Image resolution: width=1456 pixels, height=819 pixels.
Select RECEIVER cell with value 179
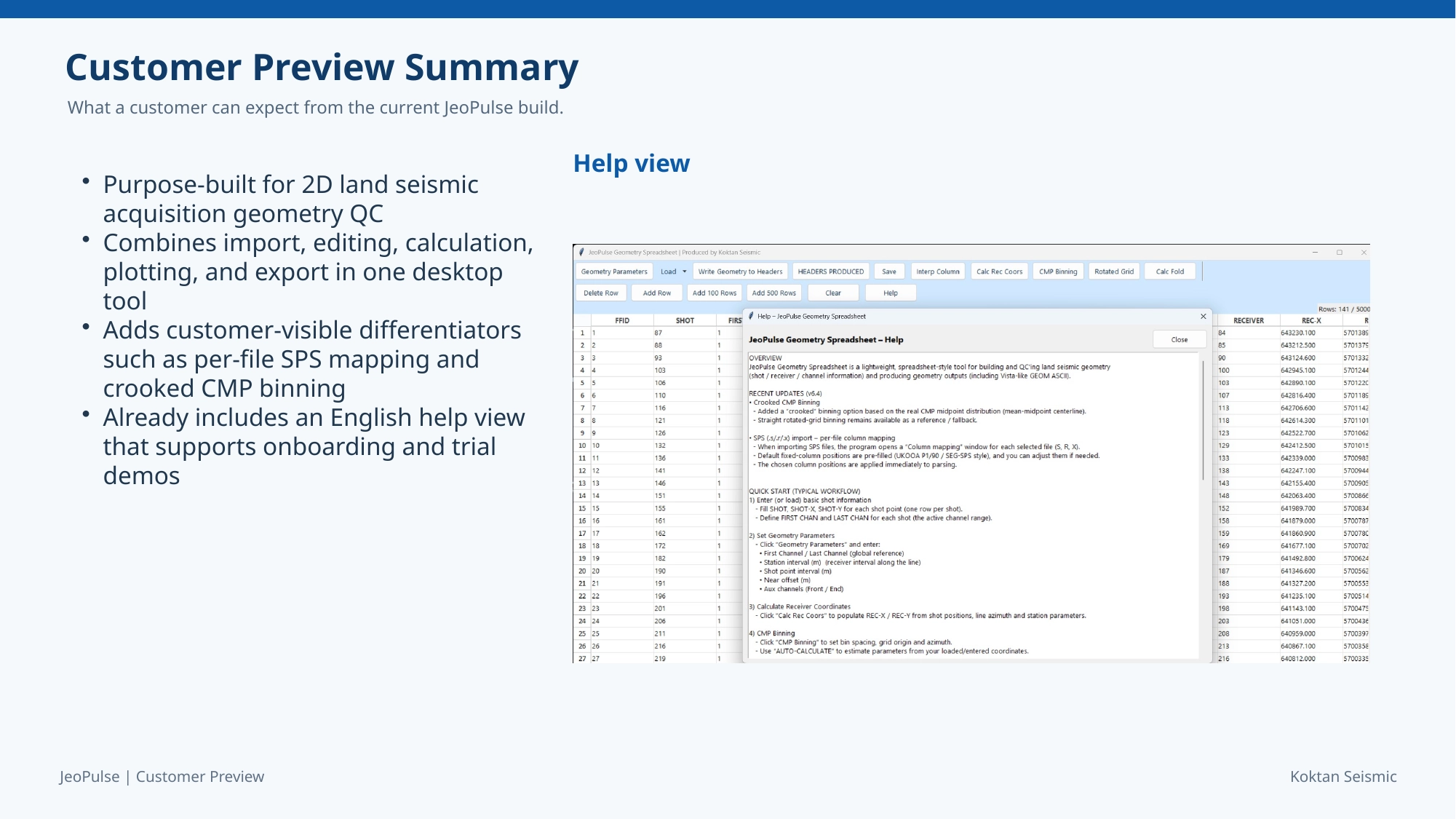click(x=1249, y=558)
